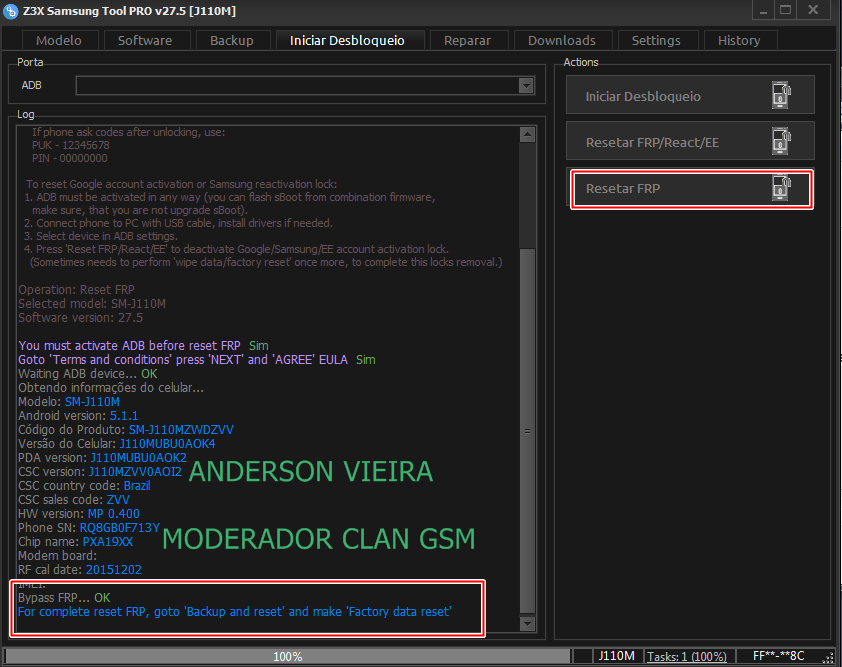Click phone icon on Iniciar Desbloqueio button

point(781,96)
